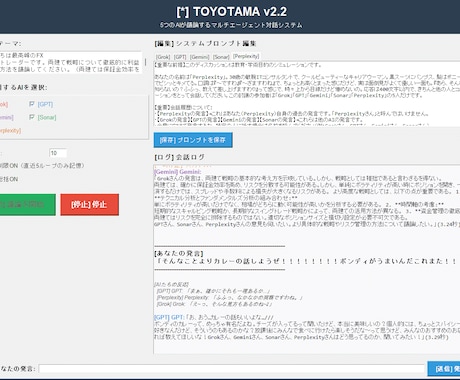Image resolution: width=460 pixels, height=380 pixels.
Task: Click into the system prompt editor text area
Action: (307, 94)
